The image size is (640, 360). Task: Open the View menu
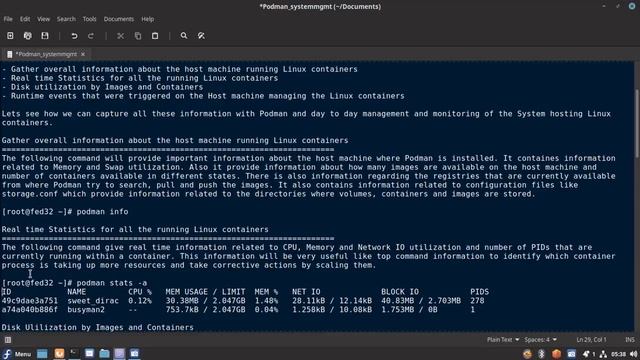[x=43, y=19]
